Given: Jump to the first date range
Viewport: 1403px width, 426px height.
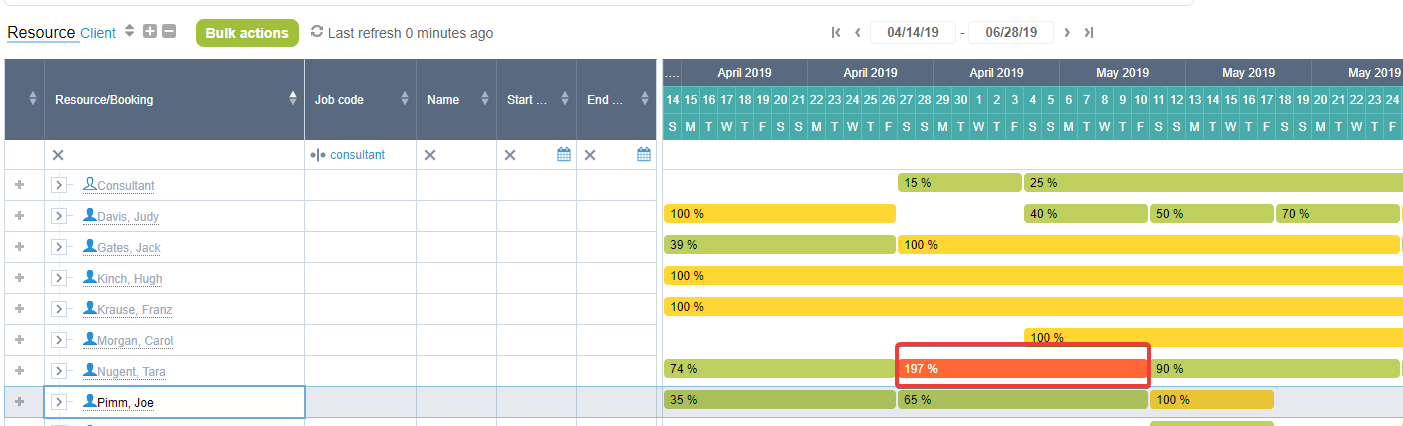Looking at the screenshot, I should tap(836, 33).
